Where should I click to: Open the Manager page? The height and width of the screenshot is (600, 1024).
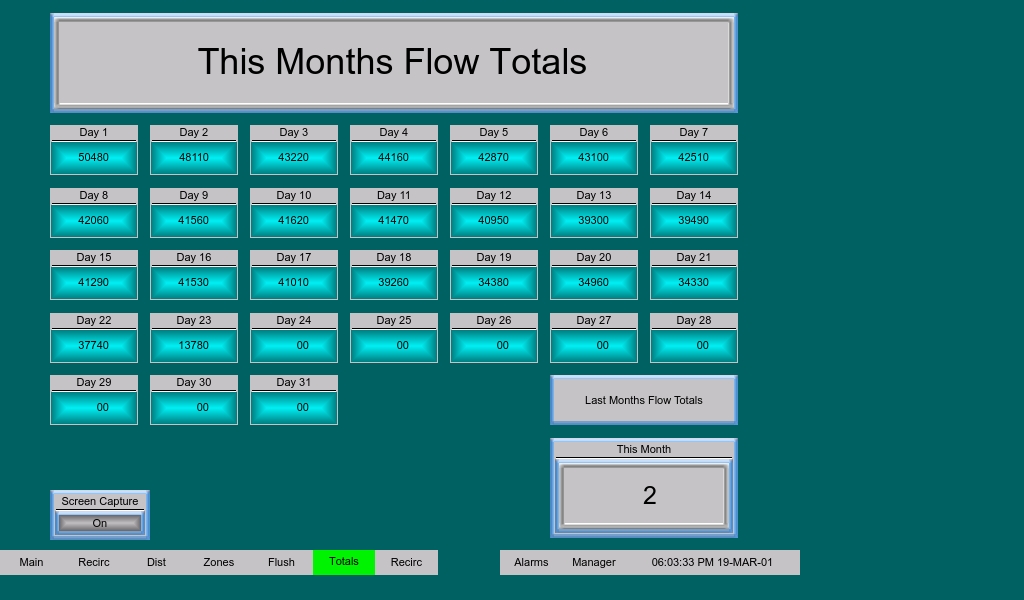pyautogui.click(x=594, y=562)
